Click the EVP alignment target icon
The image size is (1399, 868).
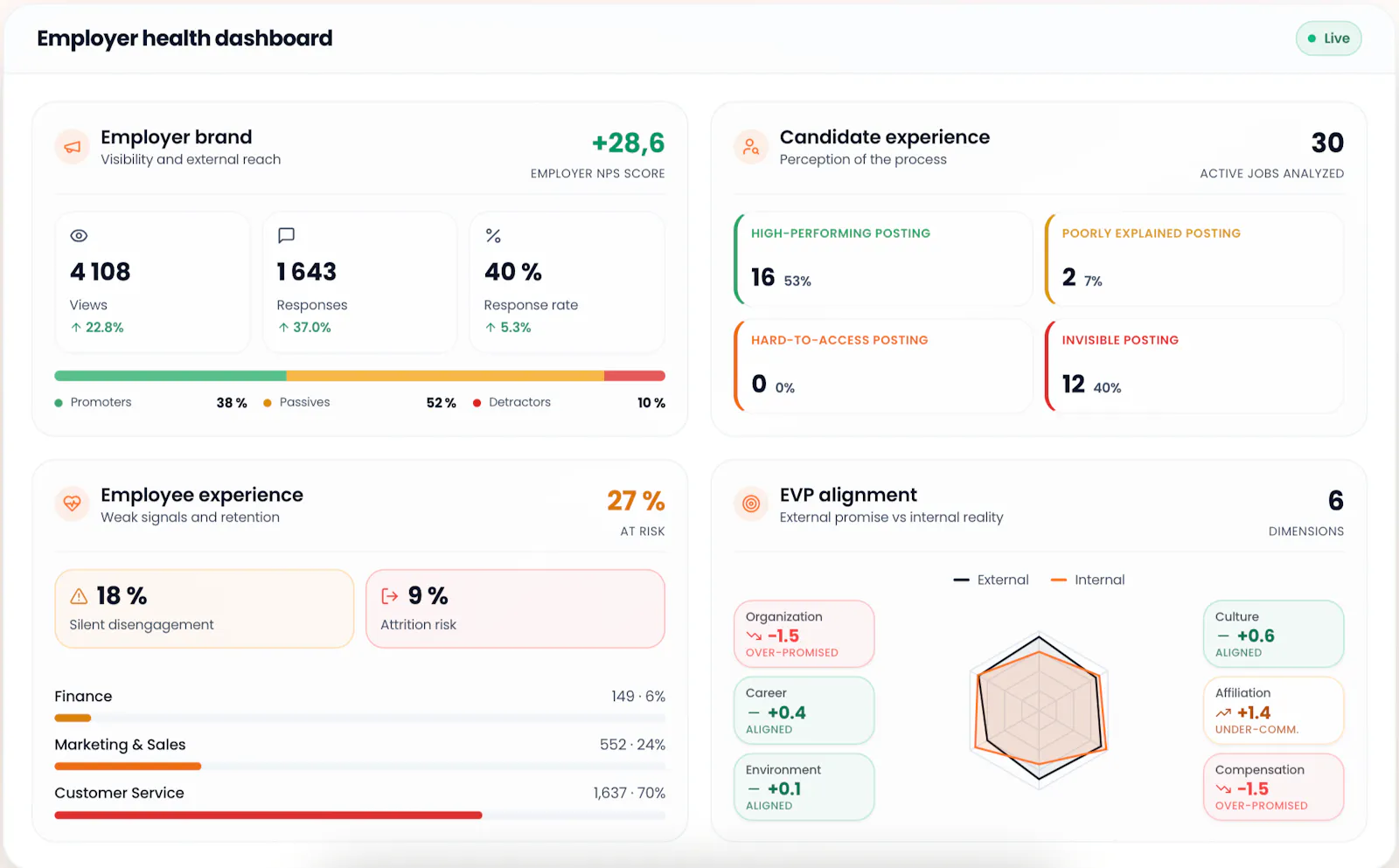pos(751,503)
